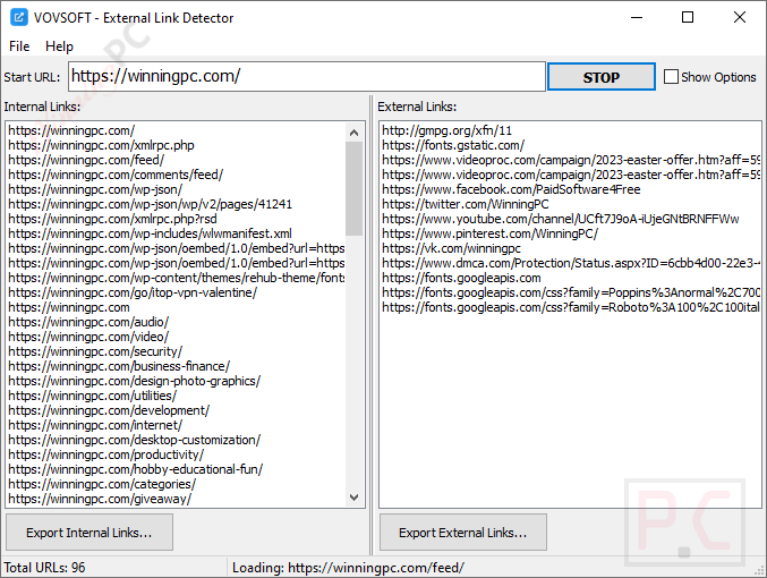The height and width of the screenshot is (578, 767).
Task: Click the Loading status bar text
Action: click(348, 567)
